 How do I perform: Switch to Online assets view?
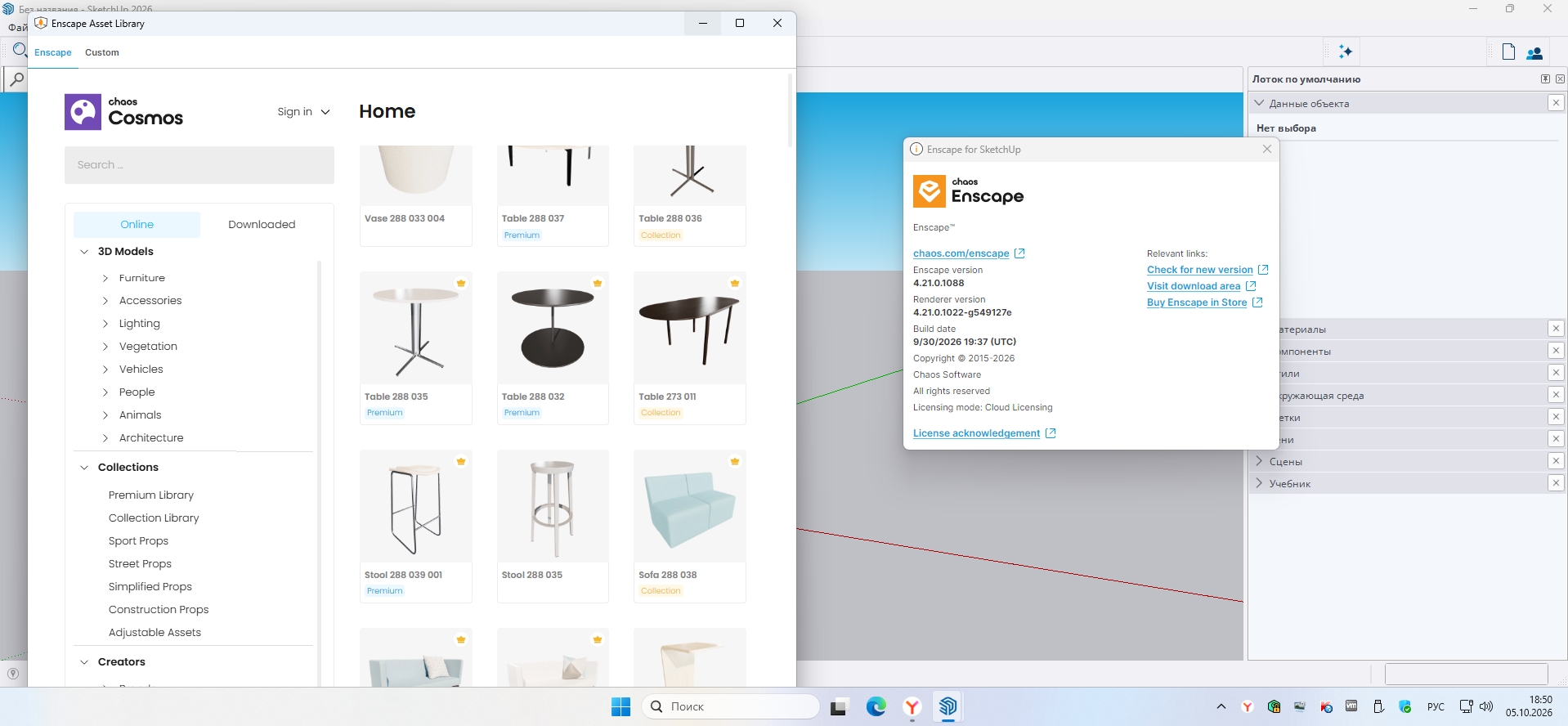pyautogui.click(x=137, y=225)
